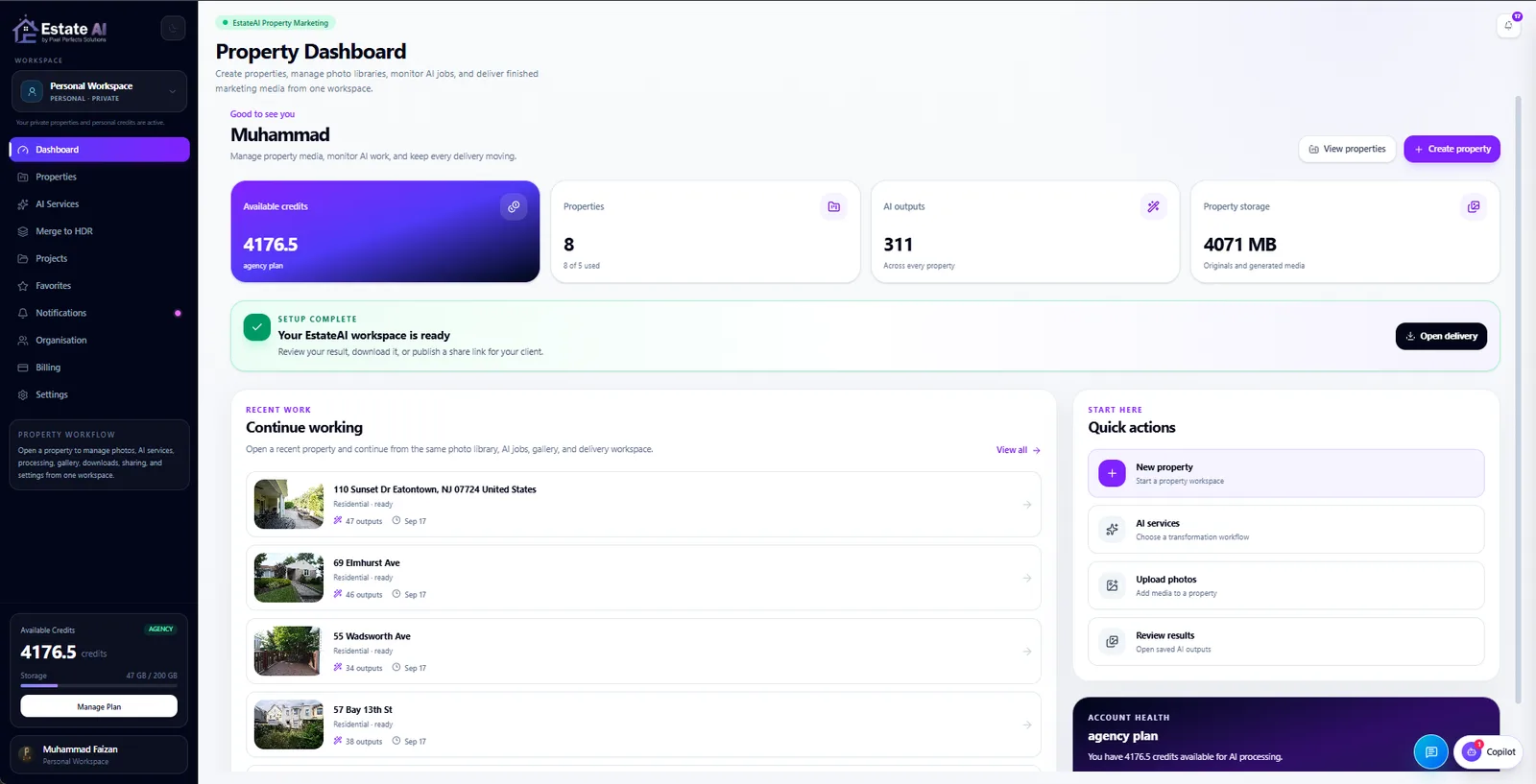Click the New property plus icon
The image size is (1536, 784).
click(1112, 473)
